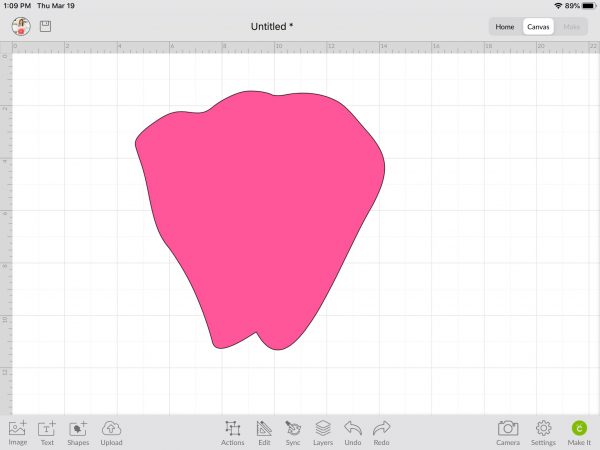Tap the Untitled project title

(x=272, y=26)
